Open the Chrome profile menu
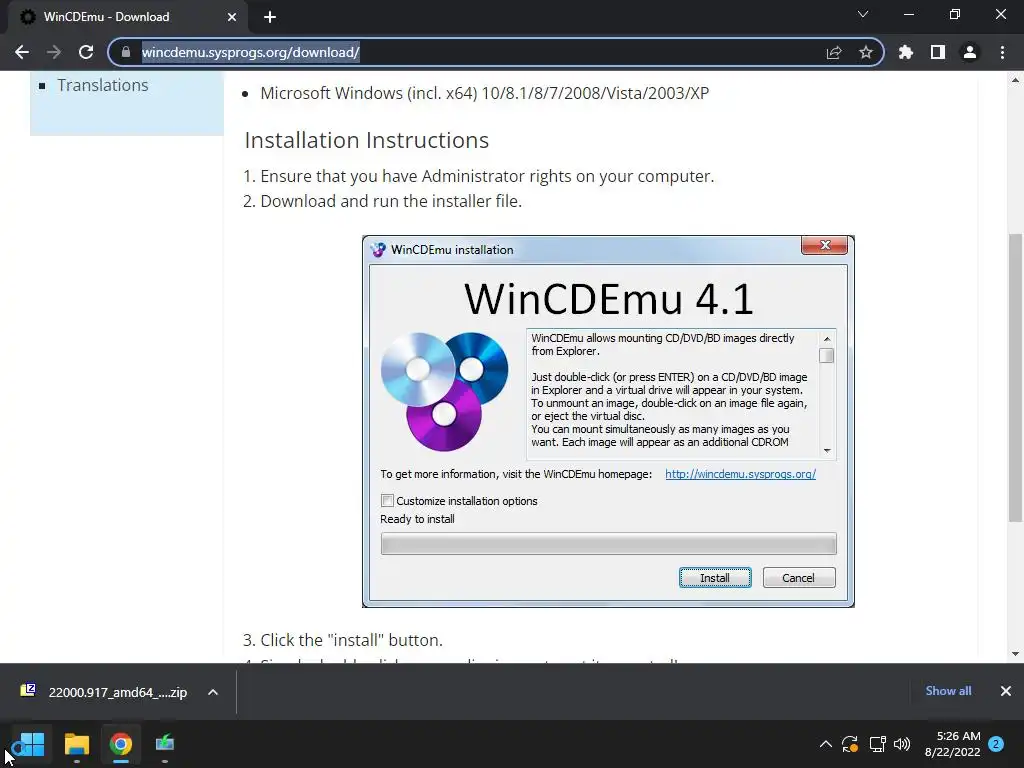Viewport: 1024px width, 768px height. click(x=970, y=52)
